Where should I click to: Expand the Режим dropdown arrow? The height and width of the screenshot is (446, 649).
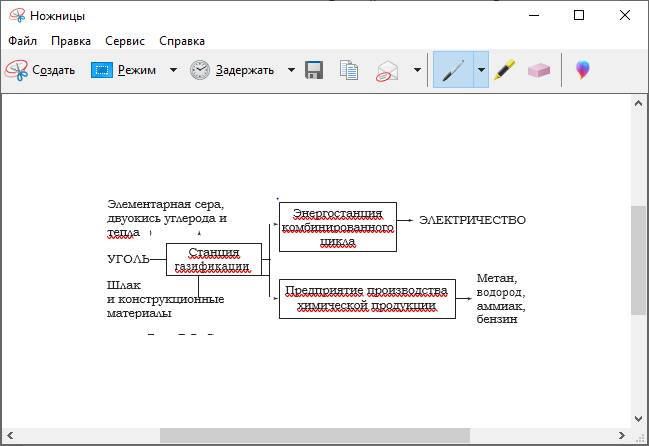tap(173, 70)
